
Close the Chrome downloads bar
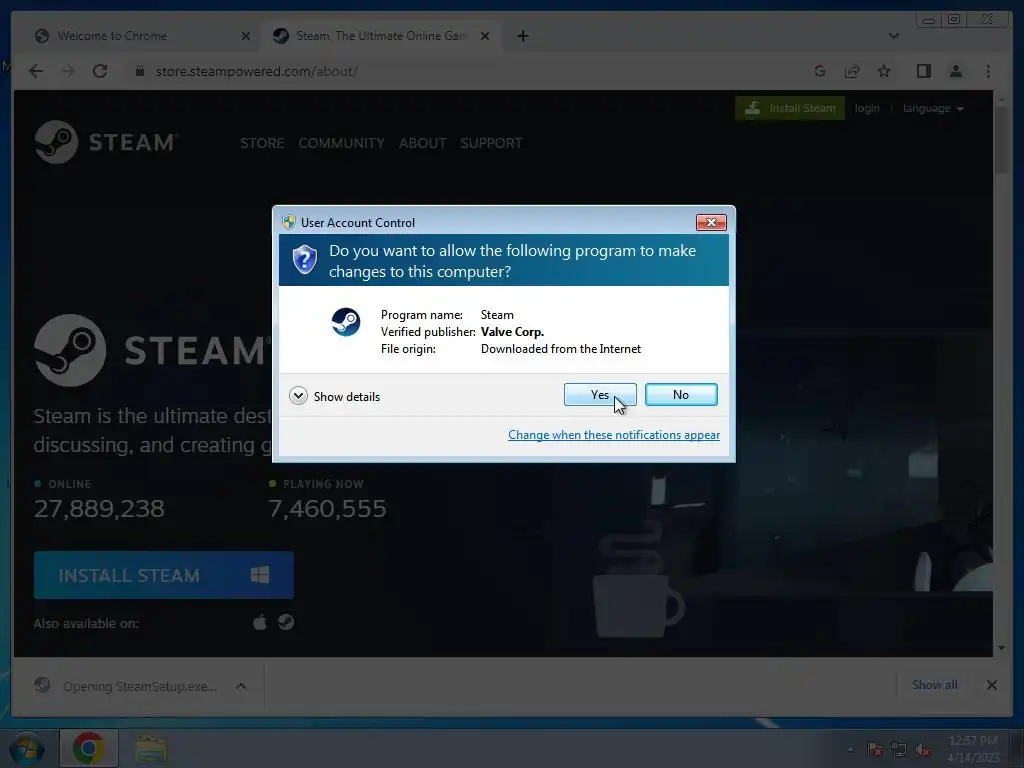pos(991,685)
